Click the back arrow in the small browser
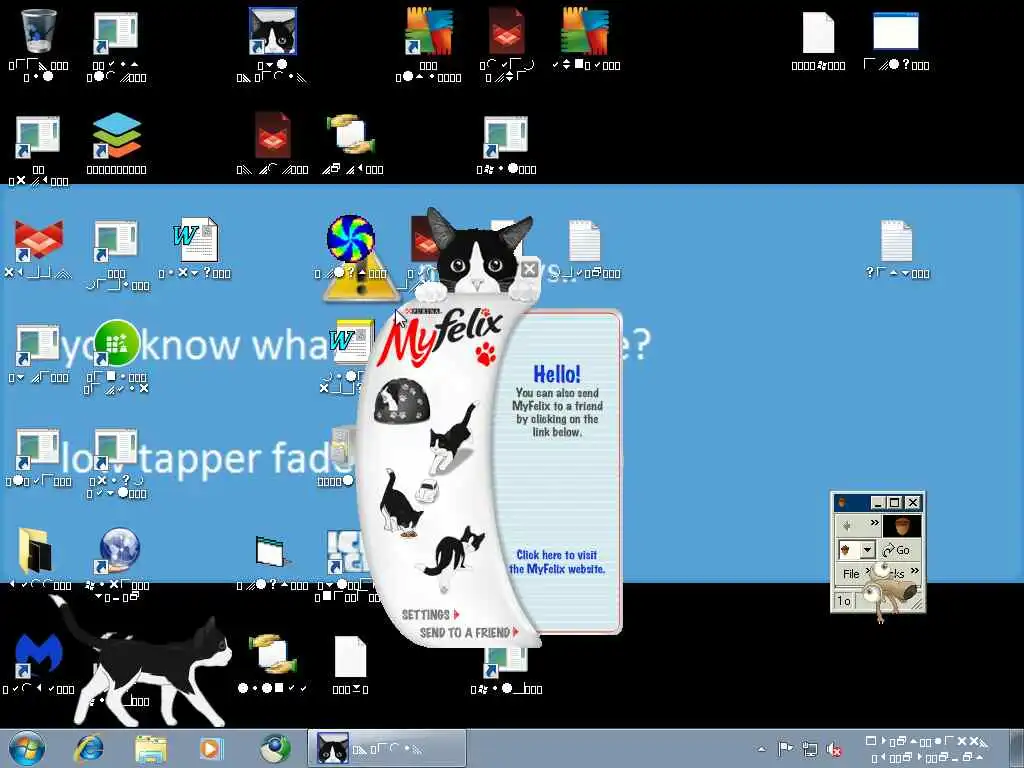Image resolution: width=1024 pixels, height=768 pixels. [x=848, y=526]
